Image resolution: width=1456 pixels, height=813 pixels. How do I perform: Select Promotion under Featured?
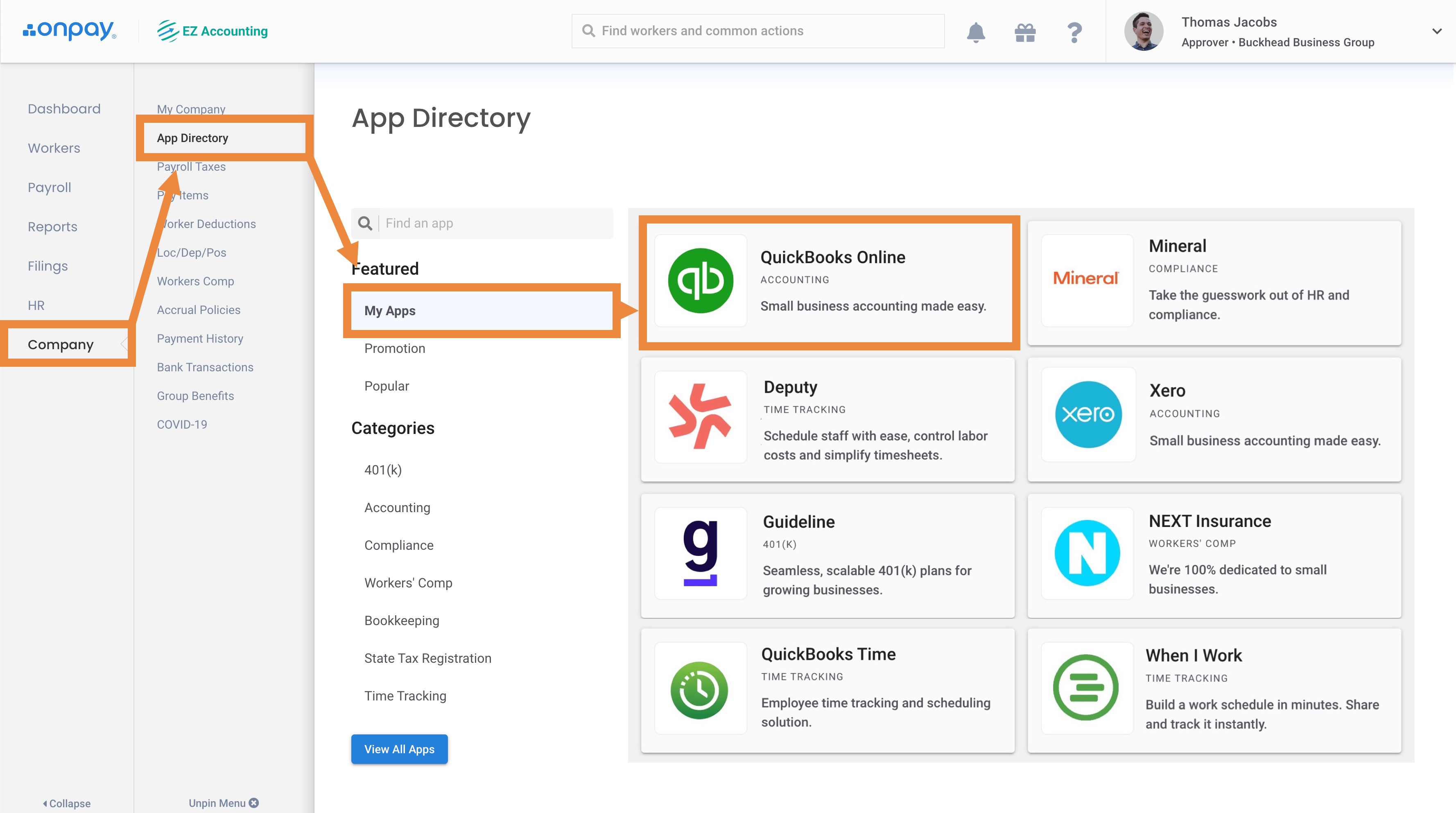pyautogui.click(x=395, y=349)
